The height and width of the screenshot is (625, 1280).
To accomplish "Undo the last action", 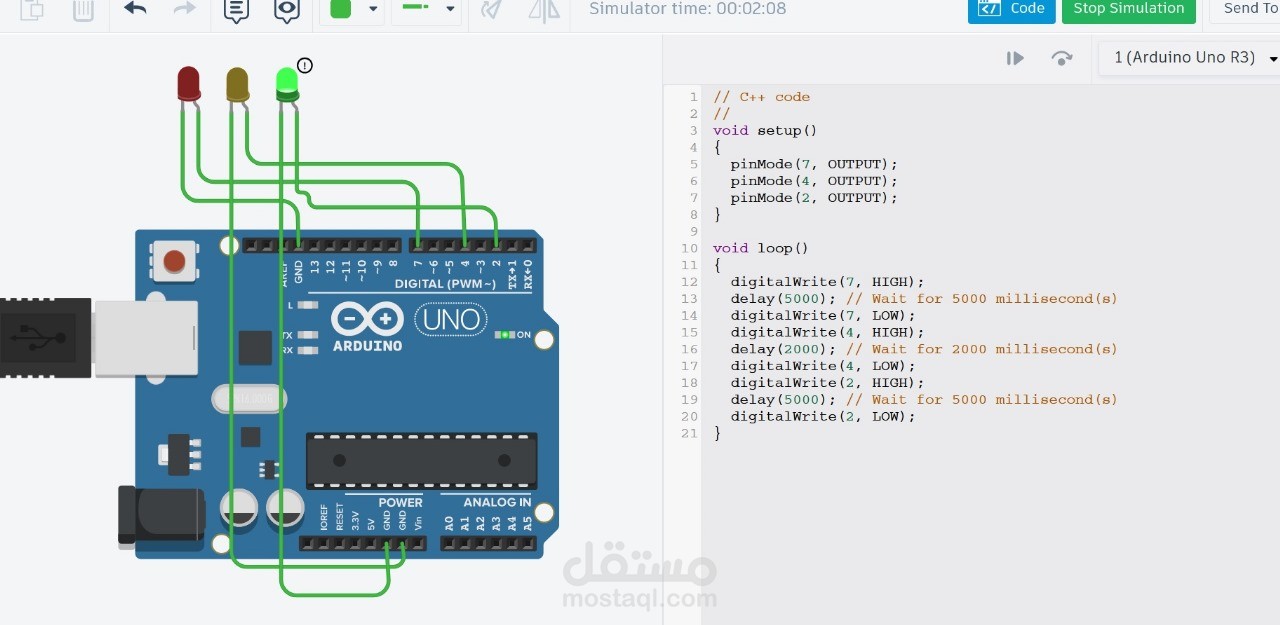I will coord(135,9).
